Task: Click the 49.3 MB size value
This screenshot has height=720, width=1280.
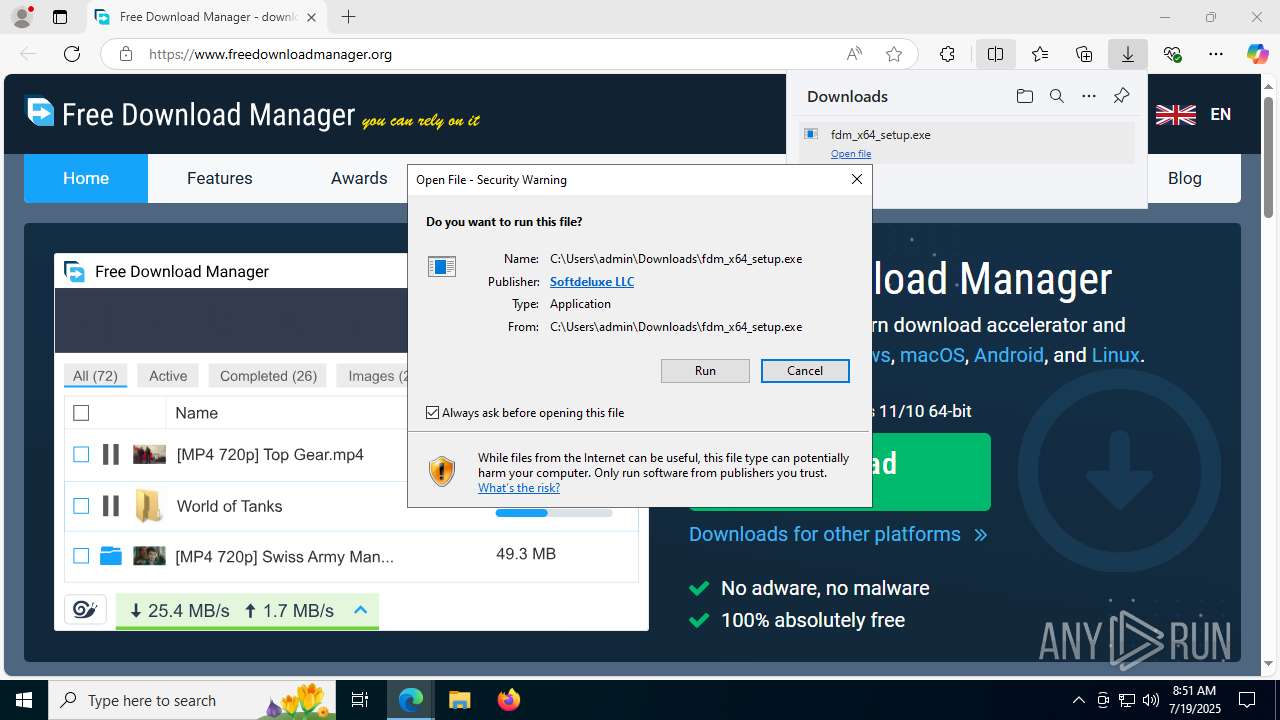Action: coord(526,554)
